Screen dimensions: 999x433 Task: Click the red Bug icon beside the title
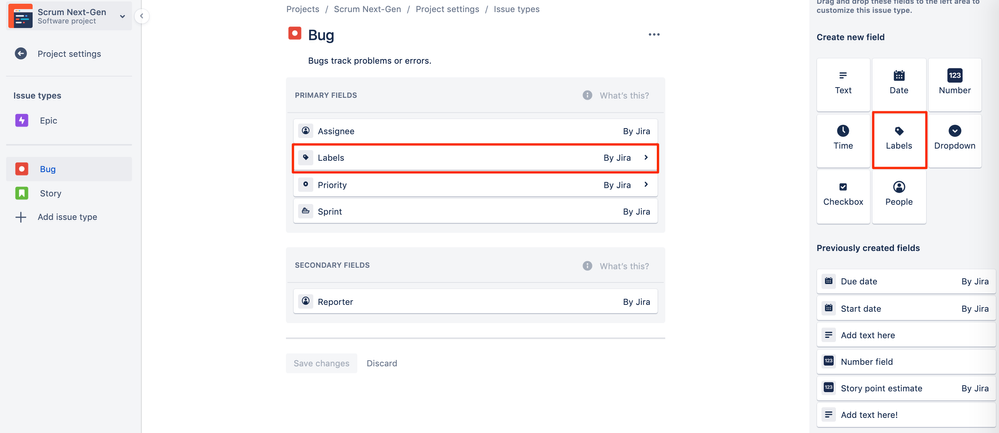point(294,34)
